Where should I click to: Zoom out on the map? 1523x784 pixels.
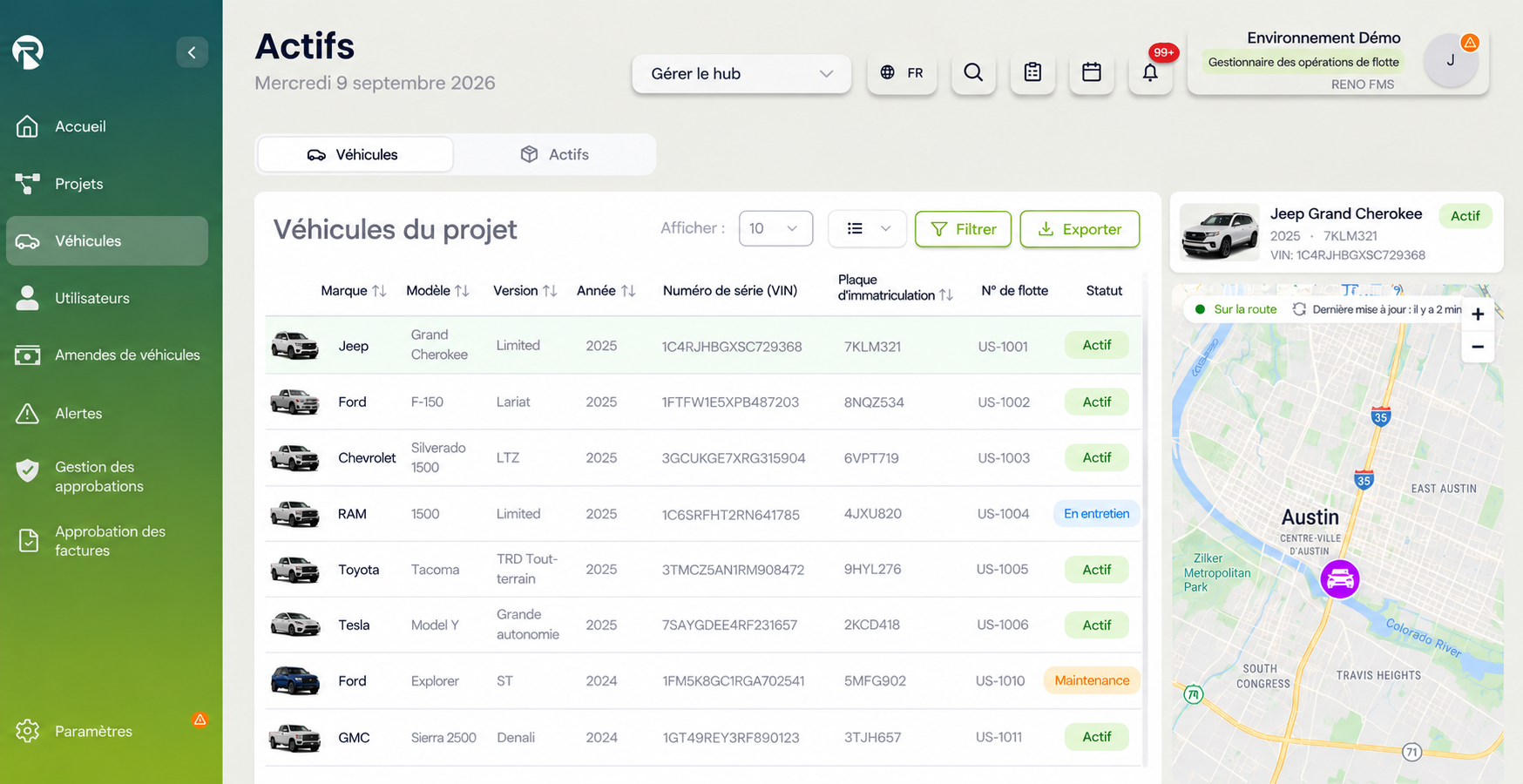(x=1478, y=347)
